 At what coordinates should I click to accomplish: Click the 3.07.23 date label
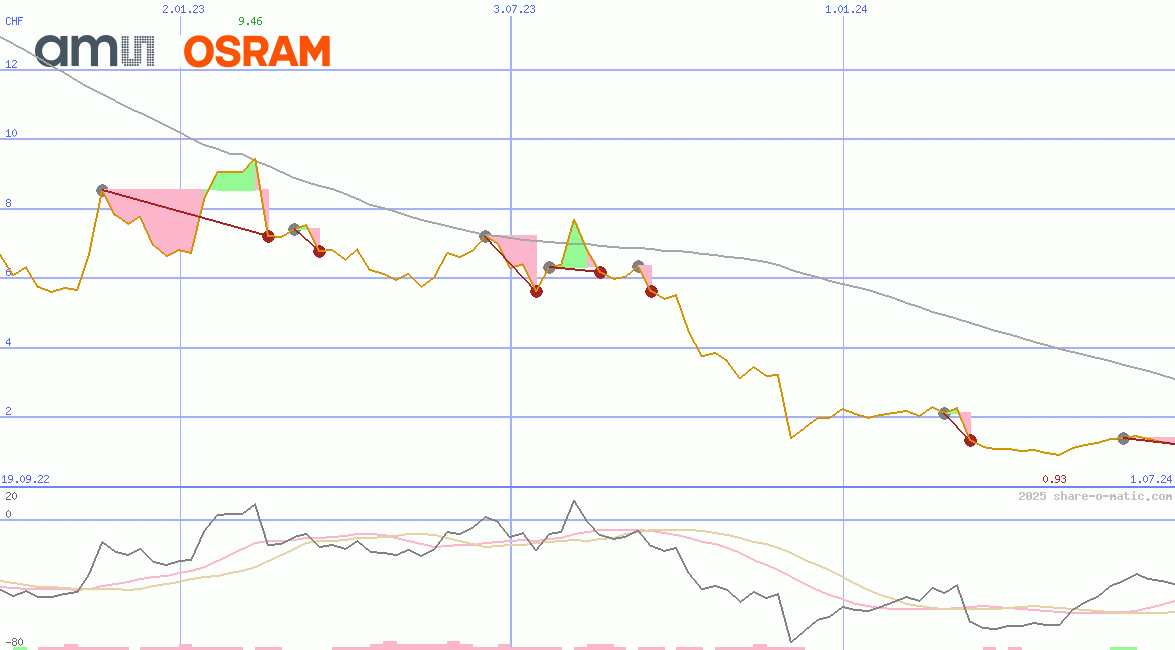515,9
